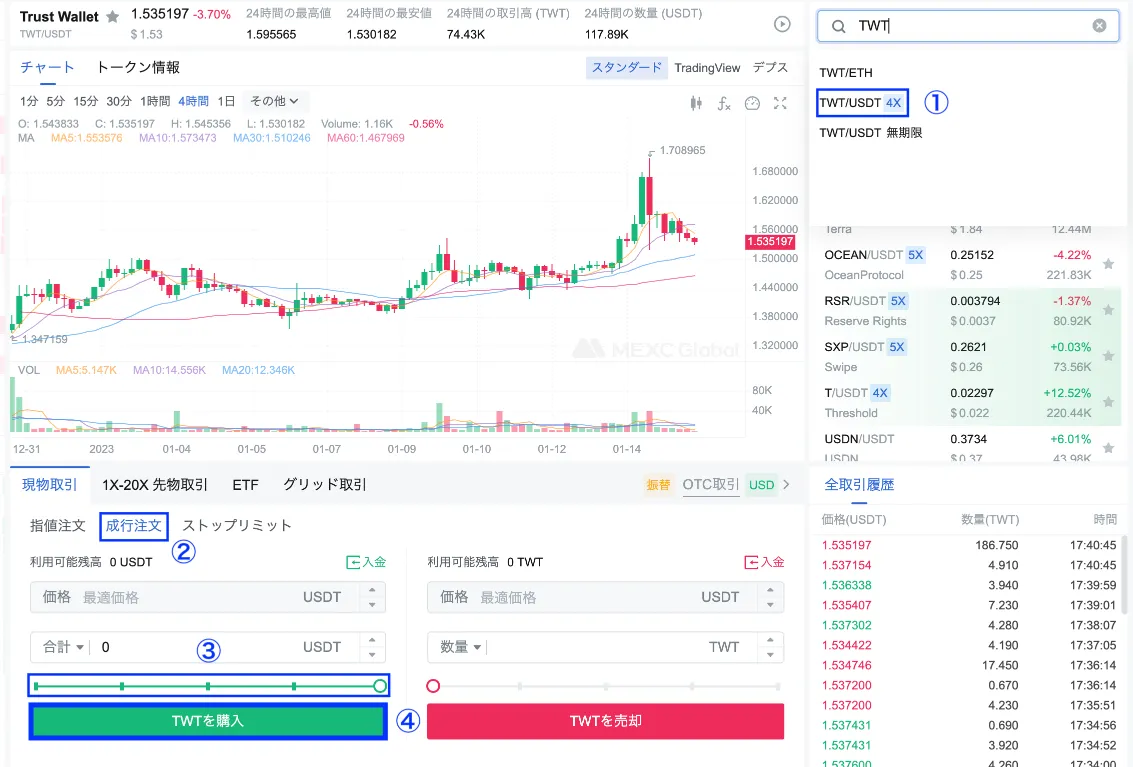
Task: Open the 合計 unit dropdown
Action: coord(63,647)
